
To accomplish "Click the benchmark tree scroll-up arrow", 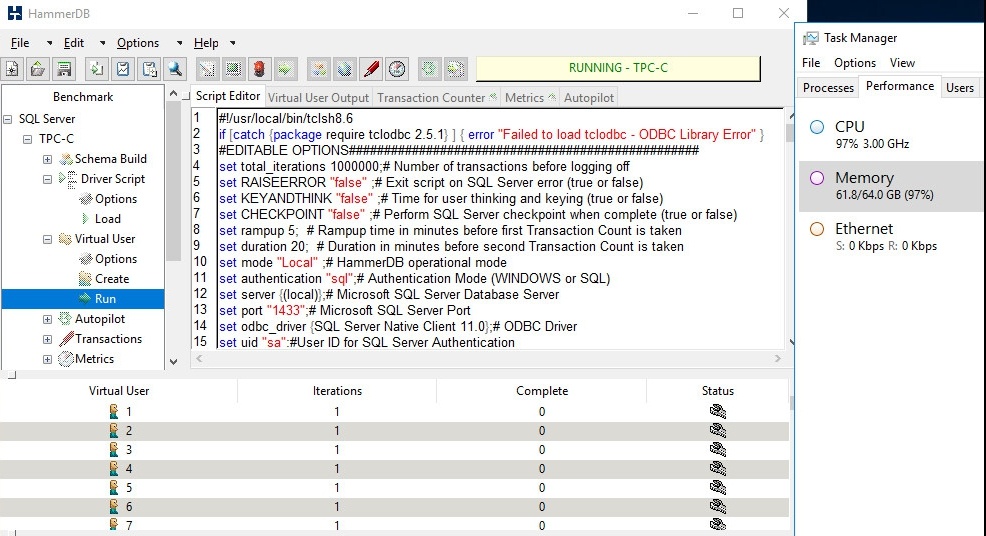I will point(174,94).
